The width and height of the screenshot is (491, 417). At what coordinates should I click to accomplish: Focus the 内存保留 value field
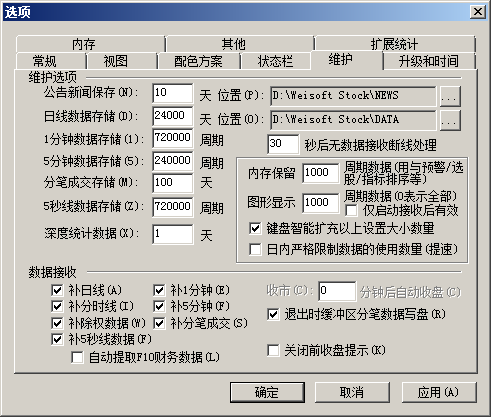[321, 173]
